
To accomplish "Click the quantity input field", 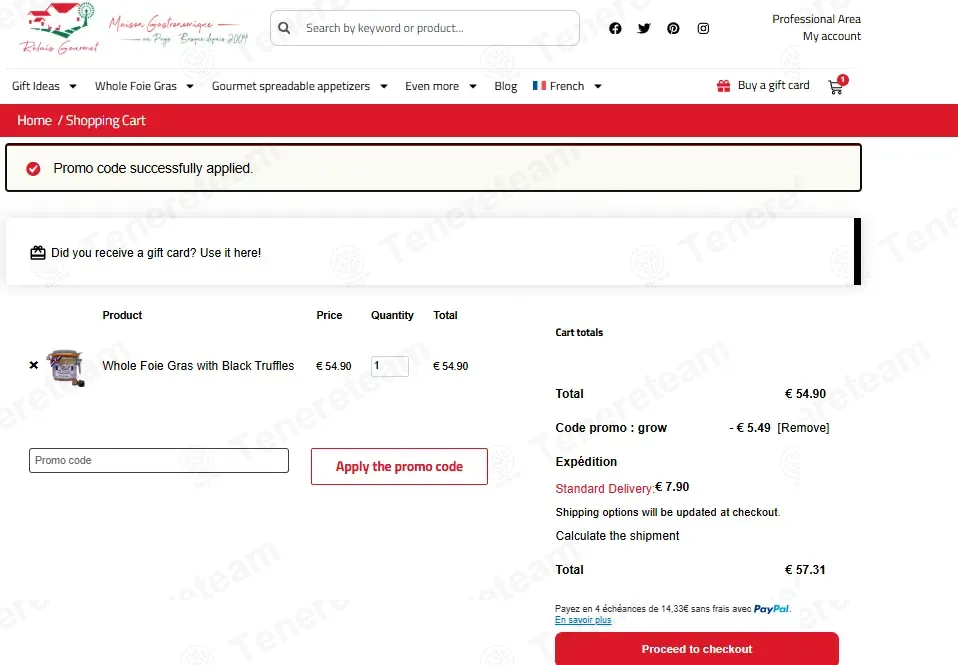I will [x=390, y=366].
